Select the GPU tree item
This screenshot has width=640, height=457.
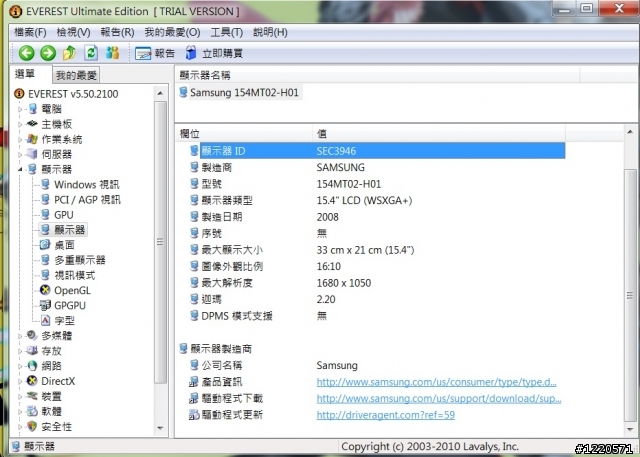click(x=64, y=215)
